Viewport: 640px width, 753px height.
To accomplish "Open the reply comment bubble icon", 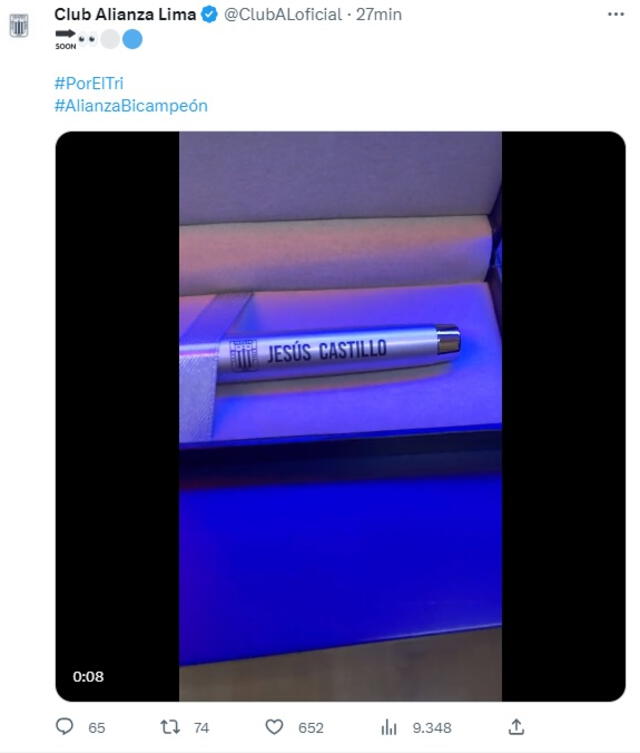I will click(64, 727).
